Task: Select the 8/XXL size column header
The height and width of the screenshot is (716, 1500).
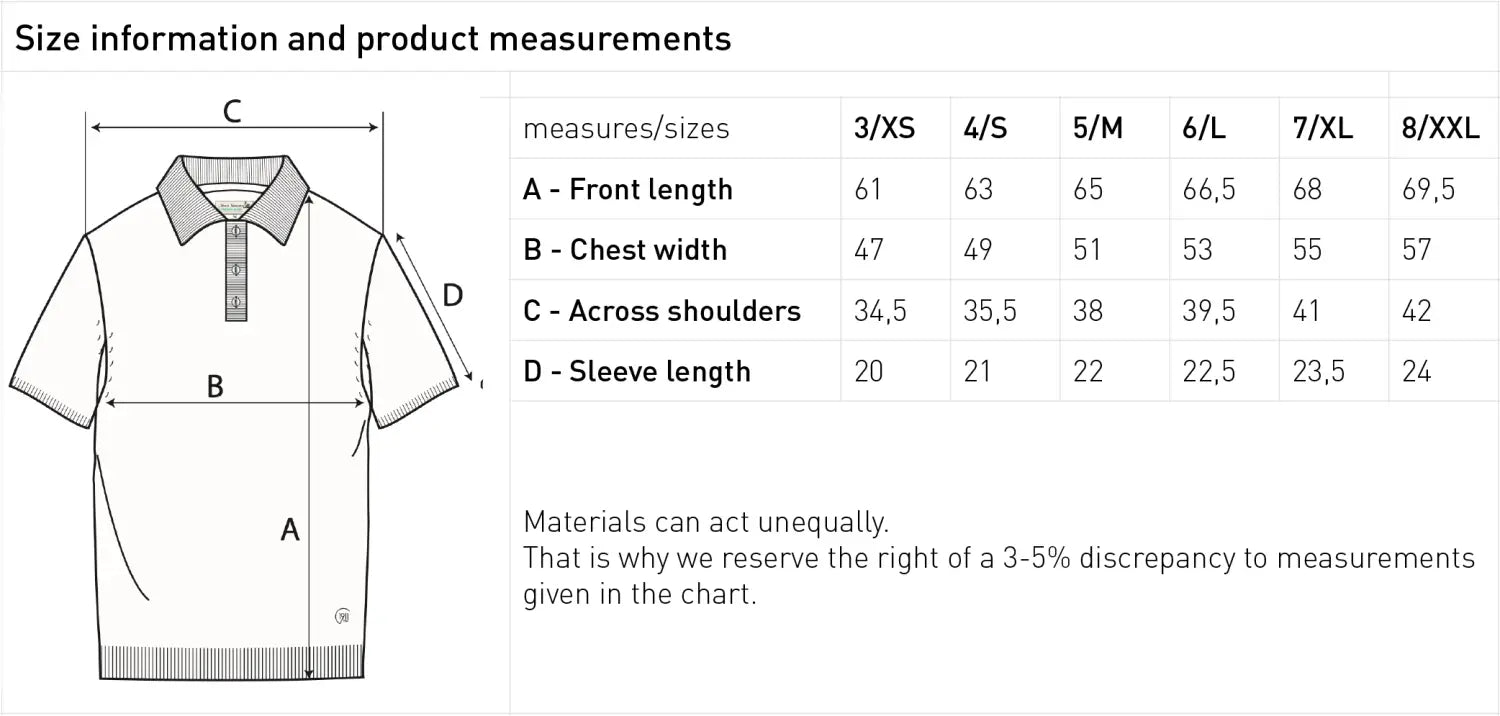Action: pyautogui.click(x=1440, y=129)
